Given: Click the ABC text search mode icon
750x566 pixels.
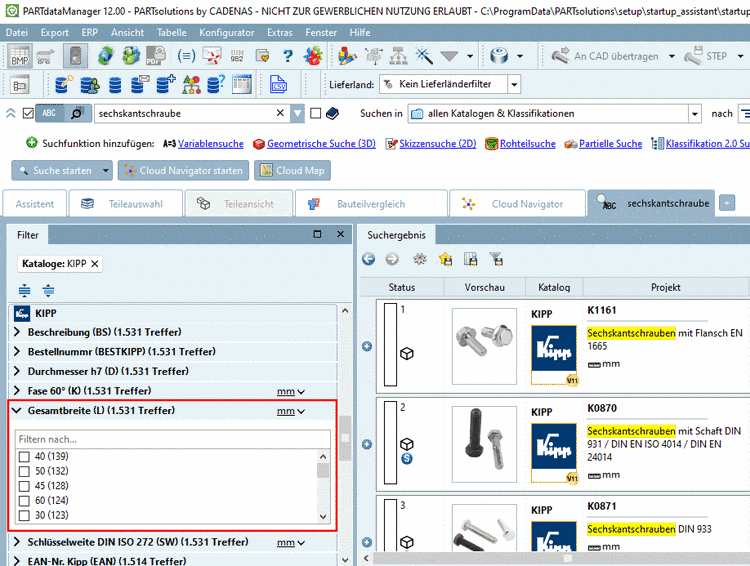Looking at the screenshot, I should pos(49,113).
